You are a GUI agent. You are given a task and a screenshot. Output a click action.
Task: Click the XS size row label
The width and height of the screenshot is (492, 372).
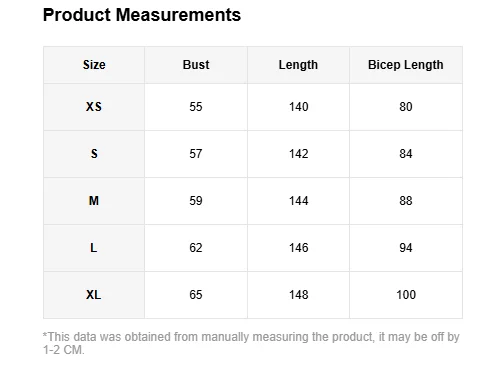(x=94, y=107)
